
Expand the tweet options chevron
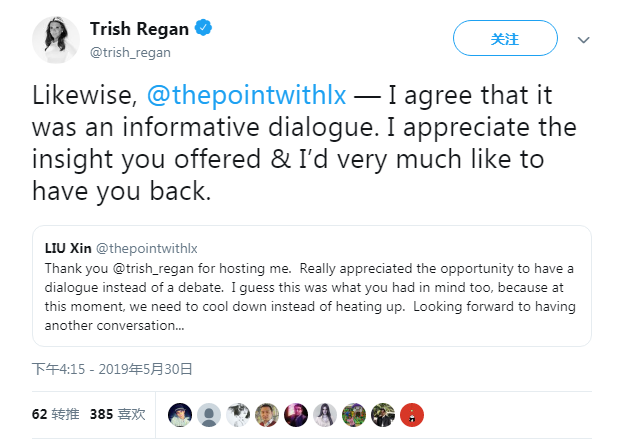pyautogui.click(x=583, y=40)
